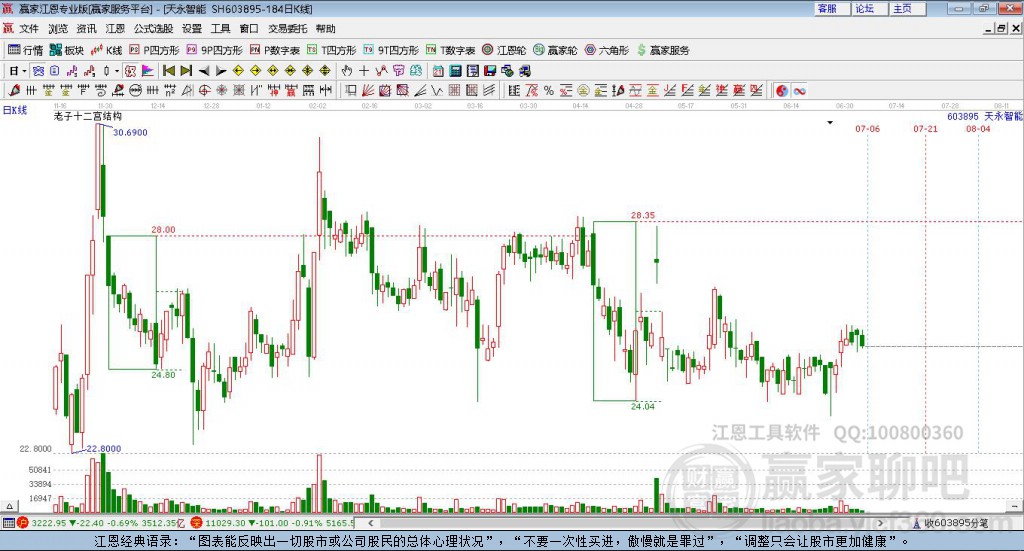The height and width of the screenshot is (551, 1024).
Task: Click the horizontal scrollbar right arrow
Action: tap(880, 523)
